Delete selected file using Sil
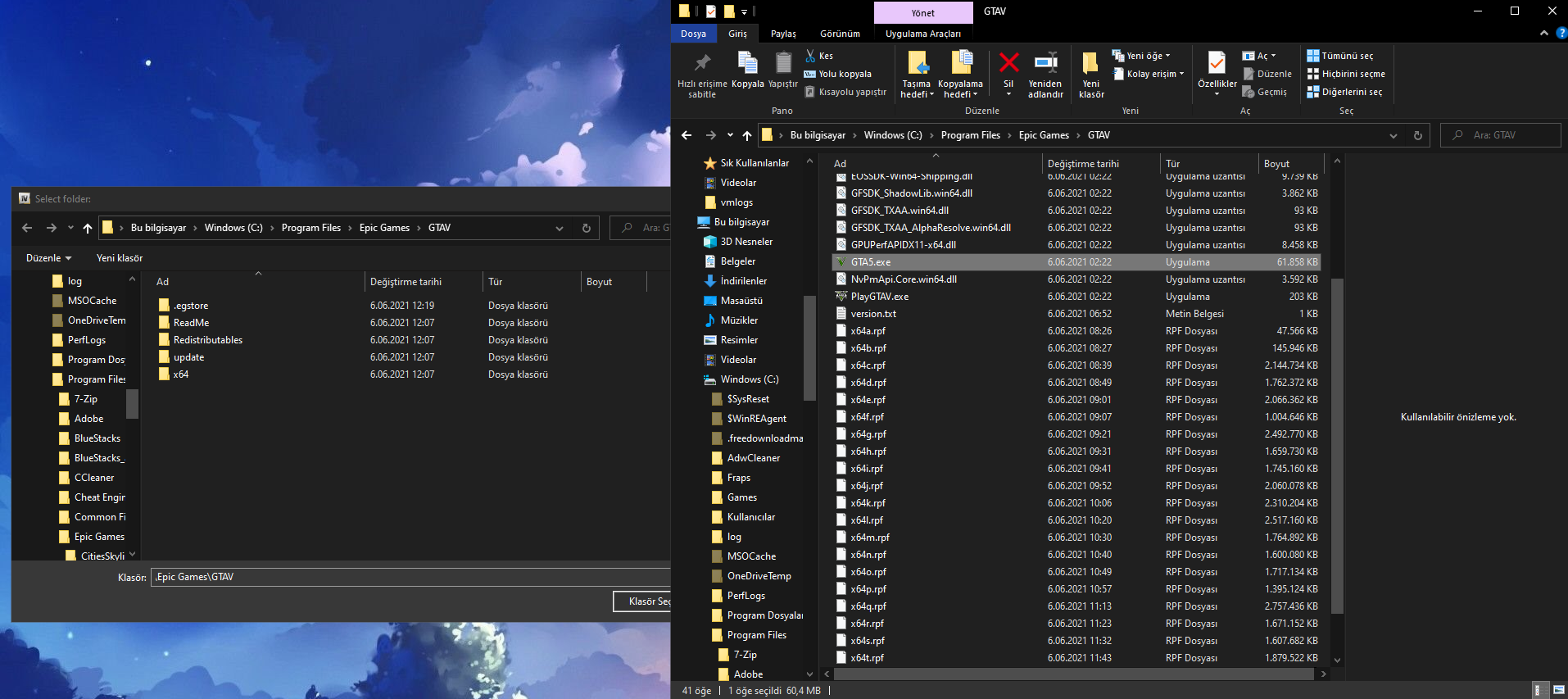1568x699 pixels. coord(1008,74)
